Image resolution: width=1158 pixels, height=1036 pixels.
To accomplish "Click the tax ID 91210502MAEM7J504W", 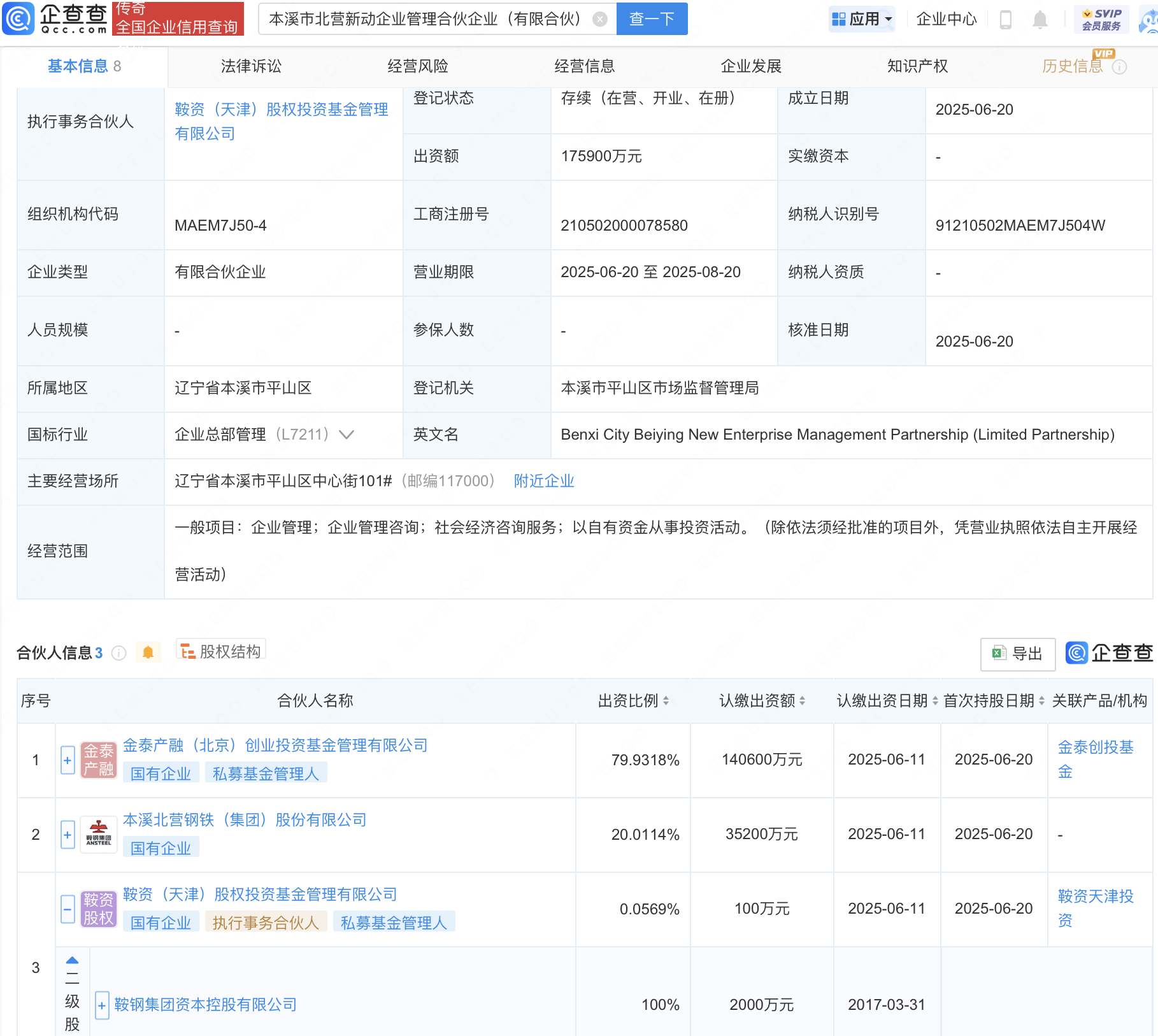I will click(x=1020, y=226).
